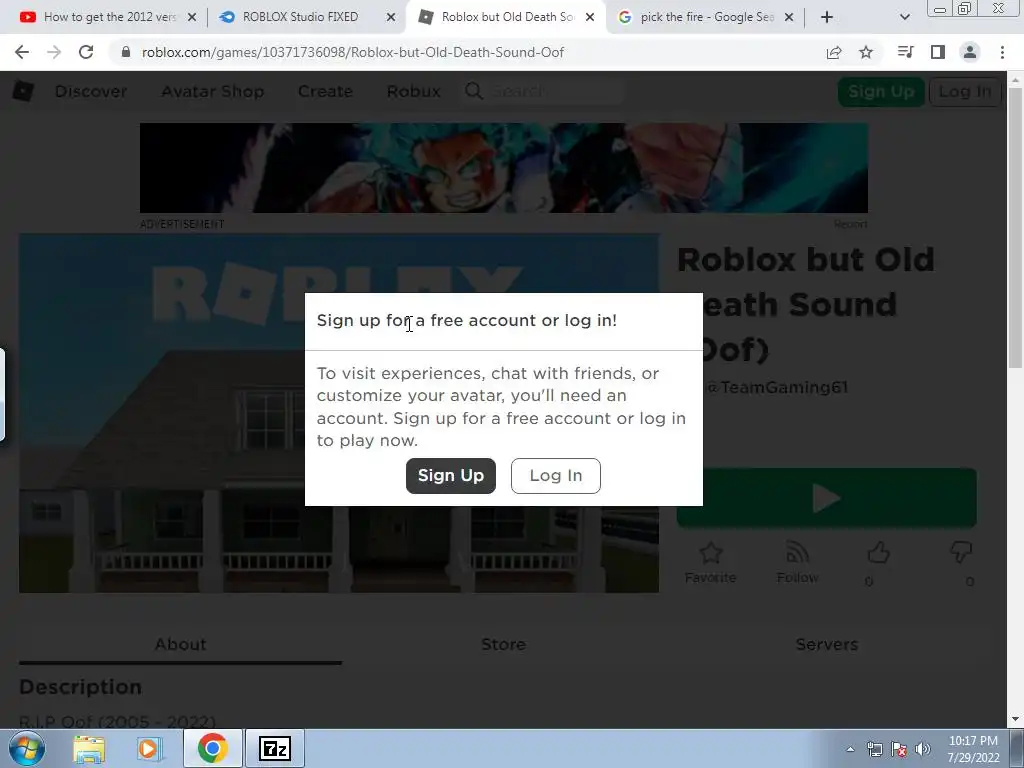Click the magnifier search icon in the Roblox header

[x=474, y=91]
